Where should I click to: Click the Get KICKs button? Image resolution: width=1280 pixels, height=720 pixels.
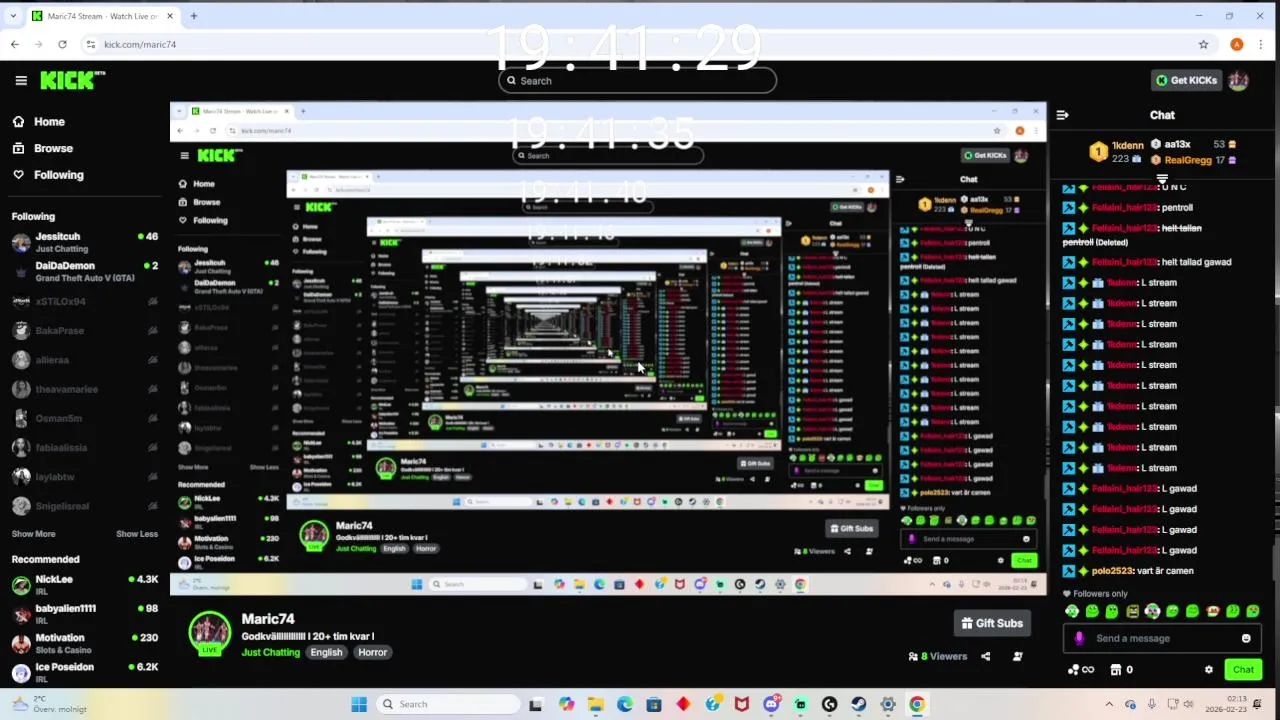point(1186,81)
